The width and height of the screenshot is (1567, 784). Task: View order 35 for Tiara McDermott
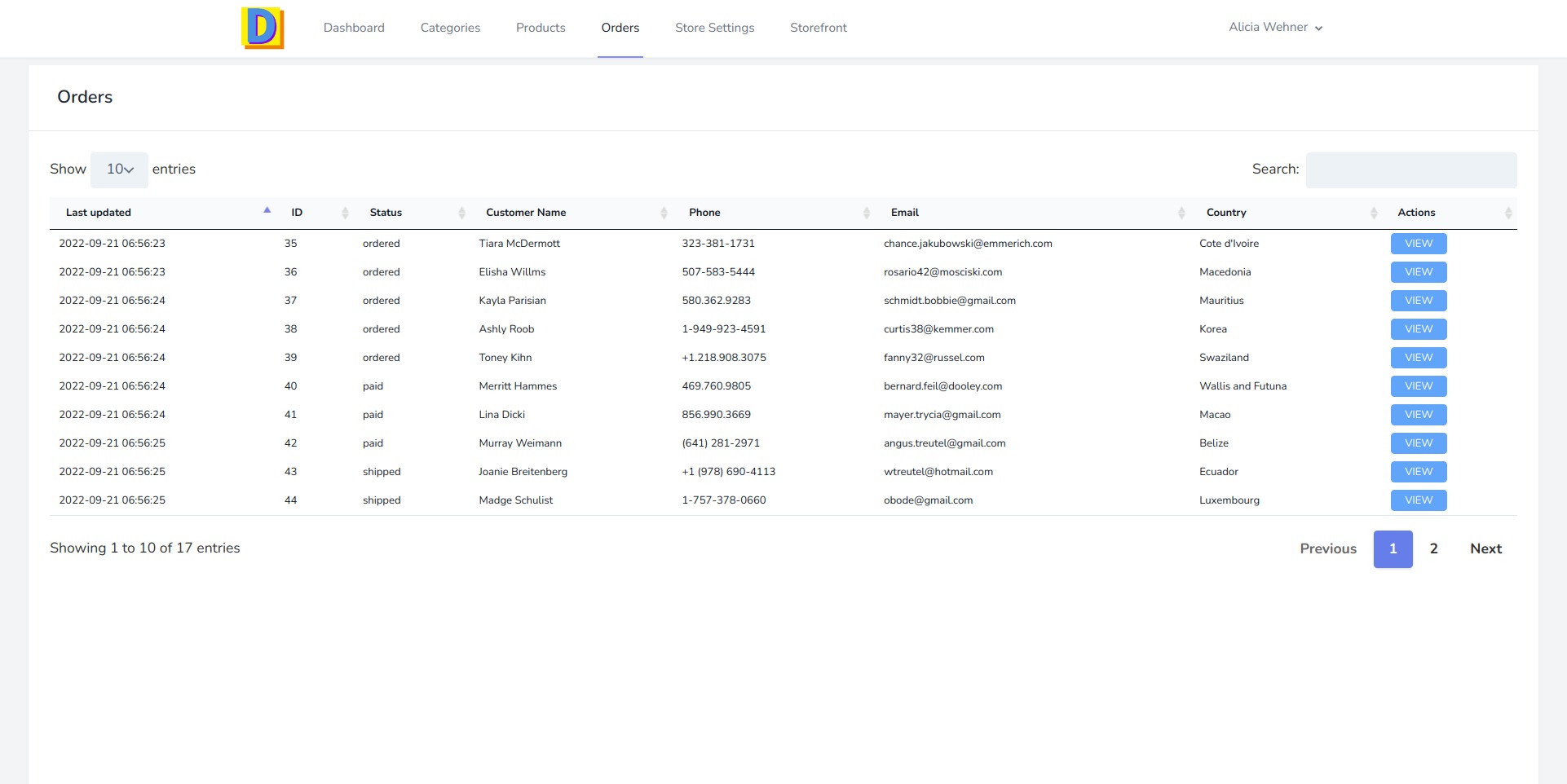[1419, 244]
